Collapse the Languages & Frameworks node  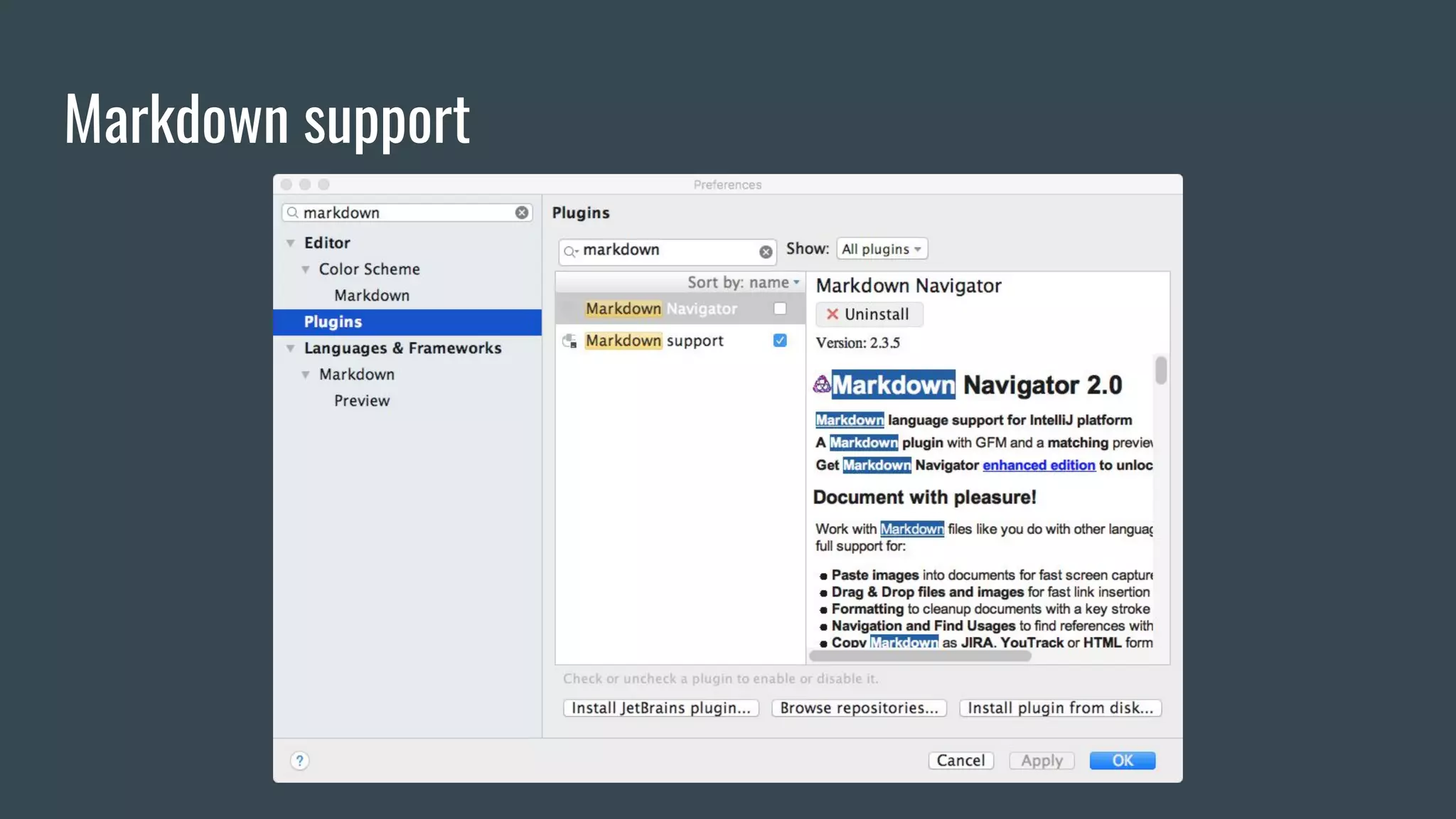[291, 348]
